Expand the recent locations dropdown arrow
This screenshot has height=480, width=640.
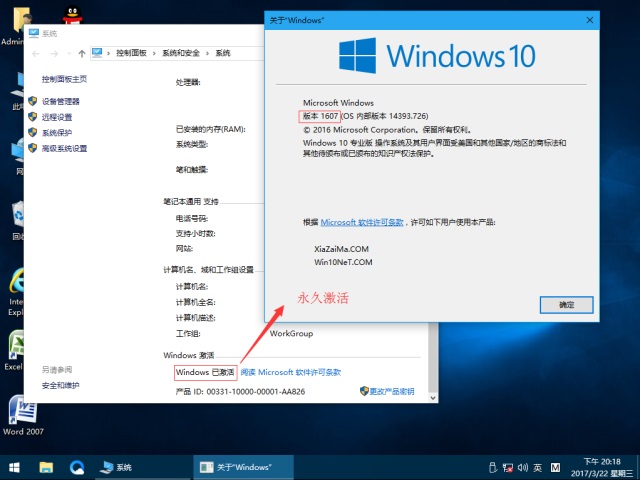tap(68, 52)
